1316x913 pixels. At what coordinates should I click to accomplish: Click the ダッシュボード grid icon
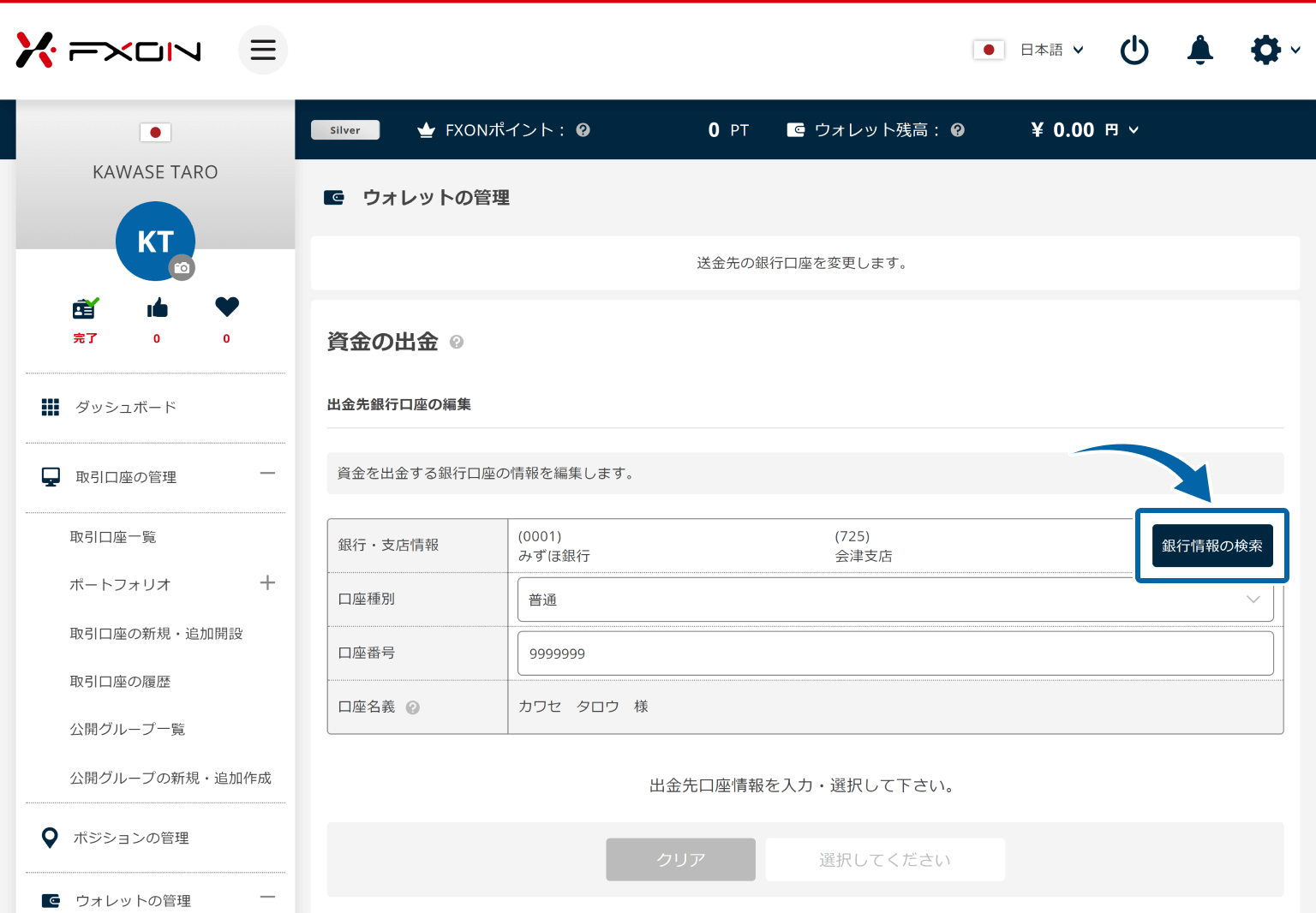click(51, 407)
